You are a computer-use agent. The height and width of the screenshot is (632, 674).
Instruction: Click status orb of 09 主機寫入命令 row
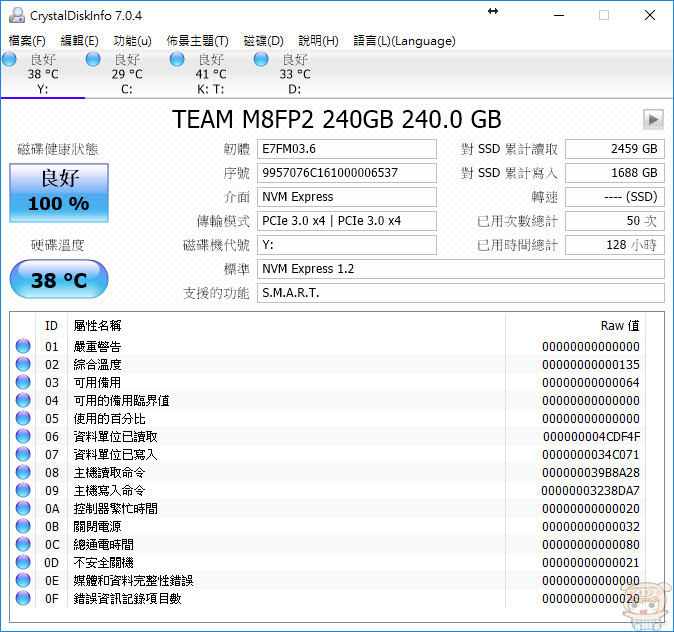click(x=23, y=490)
